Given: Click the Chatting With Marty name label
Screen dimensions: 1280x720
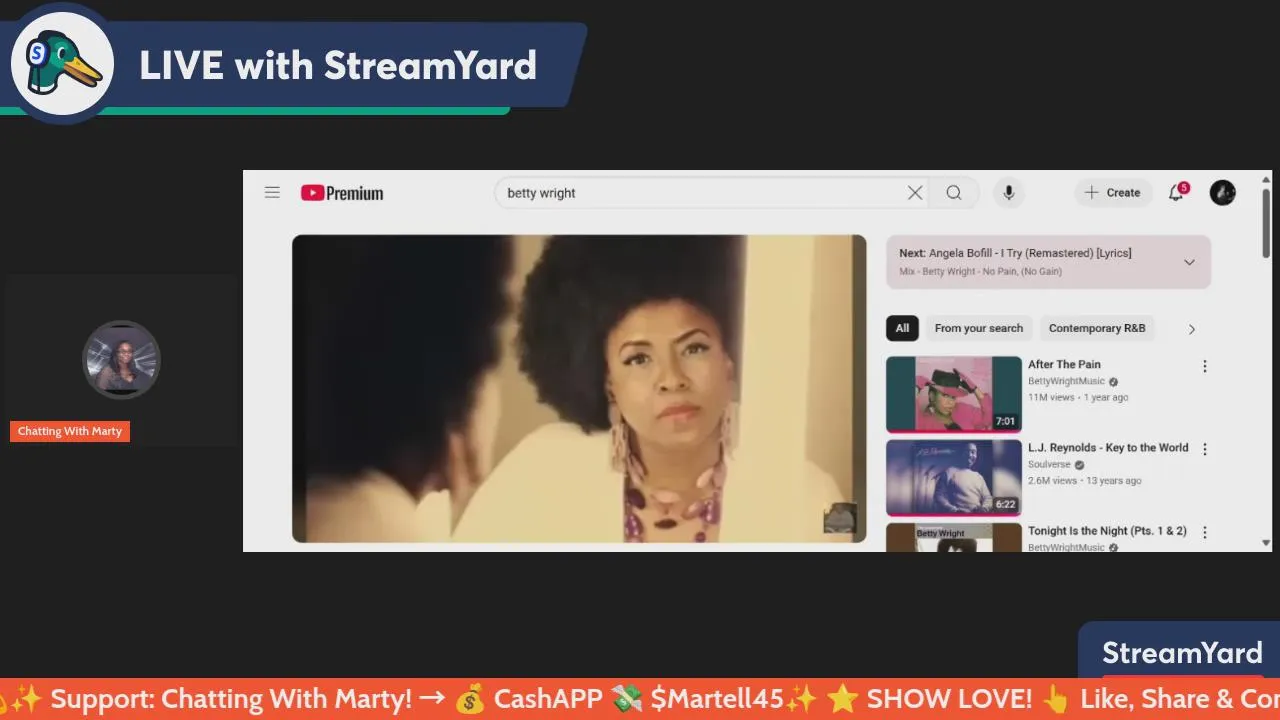Looking at the screenshot, I should [x=70, y=431].
